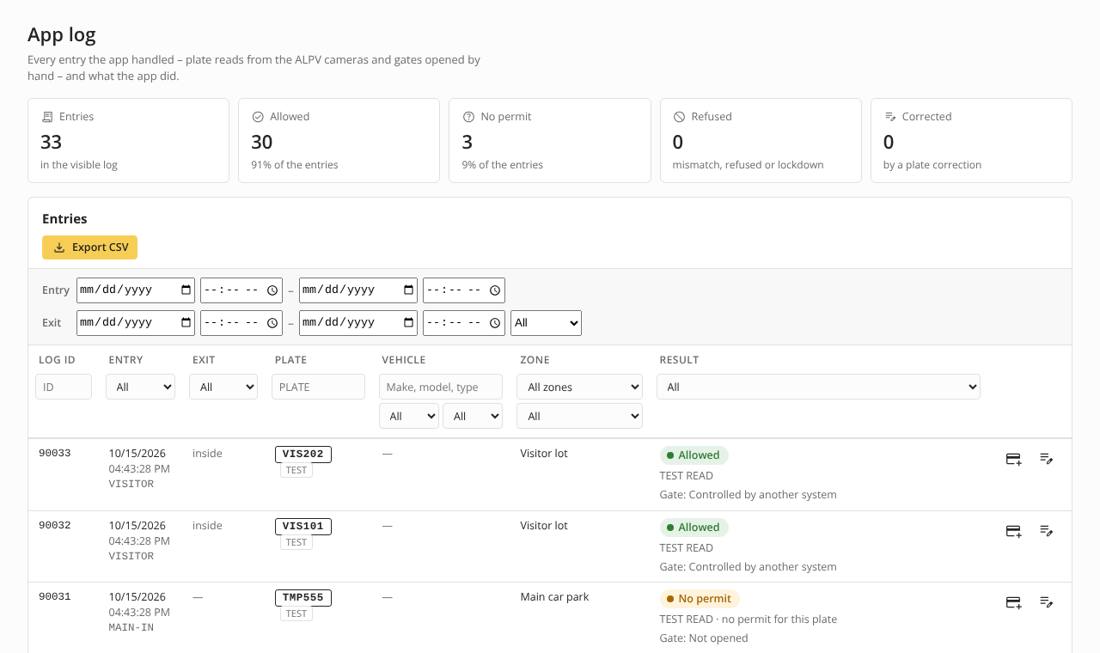Click the Main car park zone cell
1100x653 pixels.
click(554, 597)
